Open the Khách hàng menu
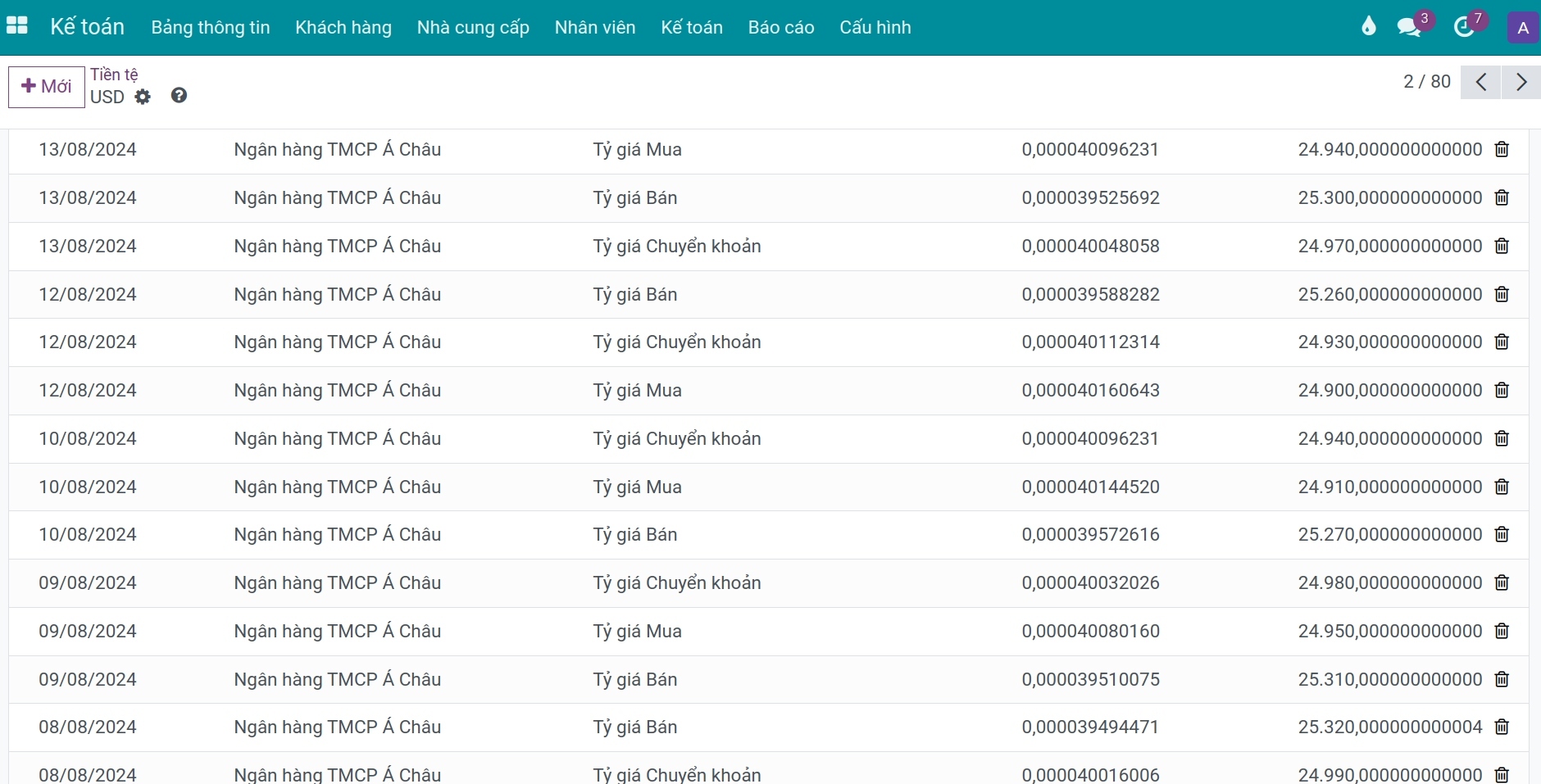The height and width of the screenshot is (784, 1541). click(343, 27)
